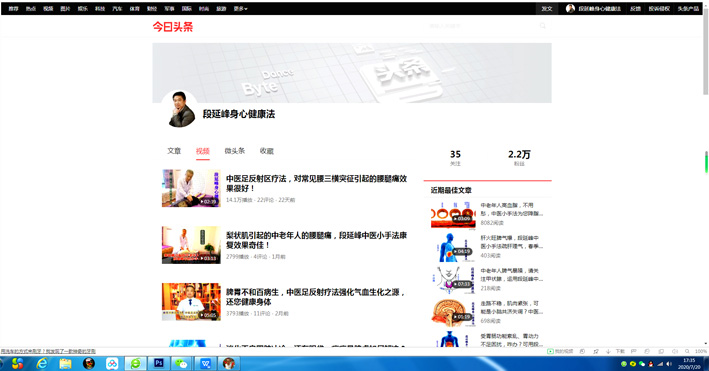The image size is (709, 371).
Task: Click the 35 关注 following count
Action: (x=455, y=157)
